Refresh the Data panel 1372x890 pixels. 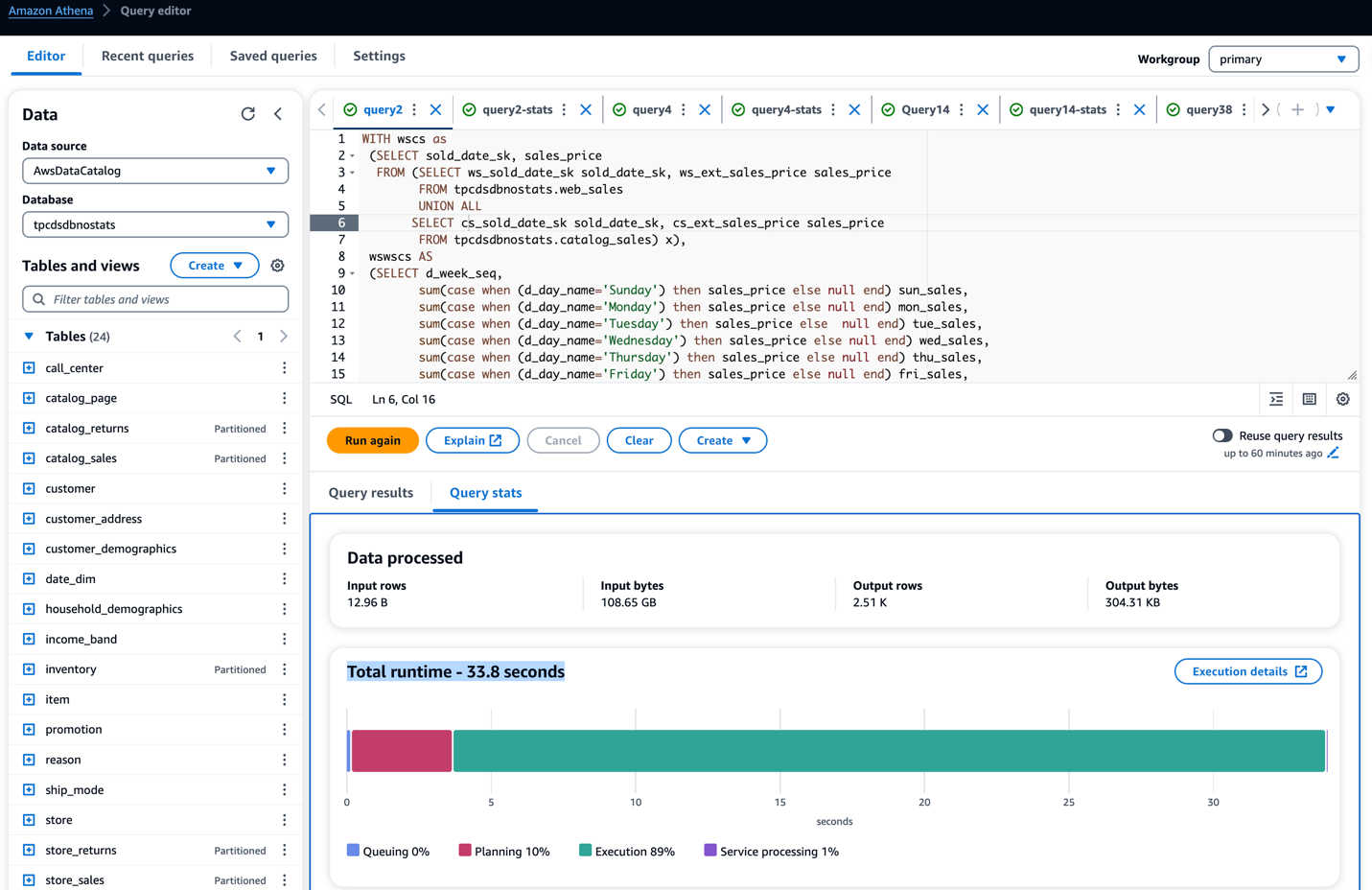(x=248, y=114)
